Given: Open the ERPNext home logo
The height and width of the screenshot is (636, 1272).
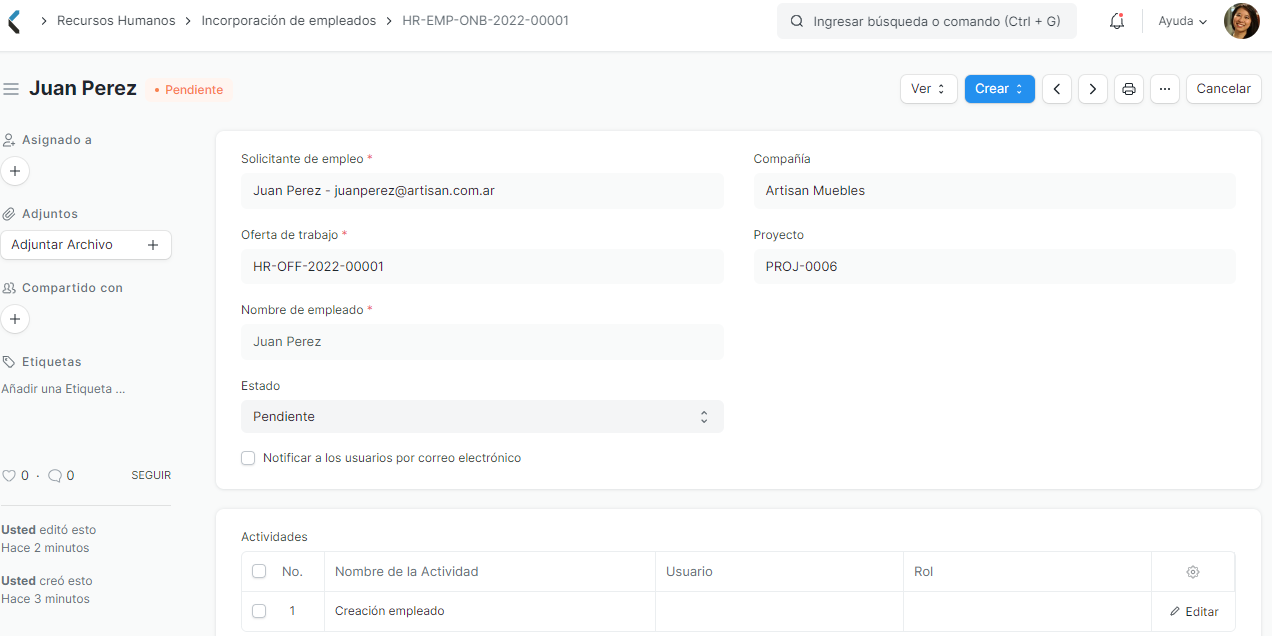Looking at the screenshot, I should pos(13,21).
